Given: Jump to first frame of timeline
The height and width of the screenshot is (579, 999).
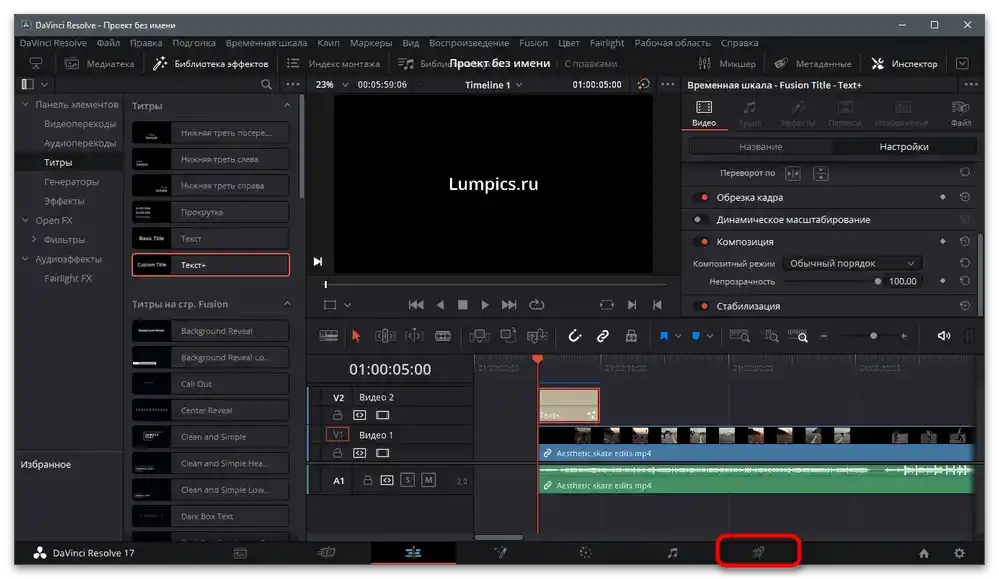Looking at the screenshot, I should [416, 305].
